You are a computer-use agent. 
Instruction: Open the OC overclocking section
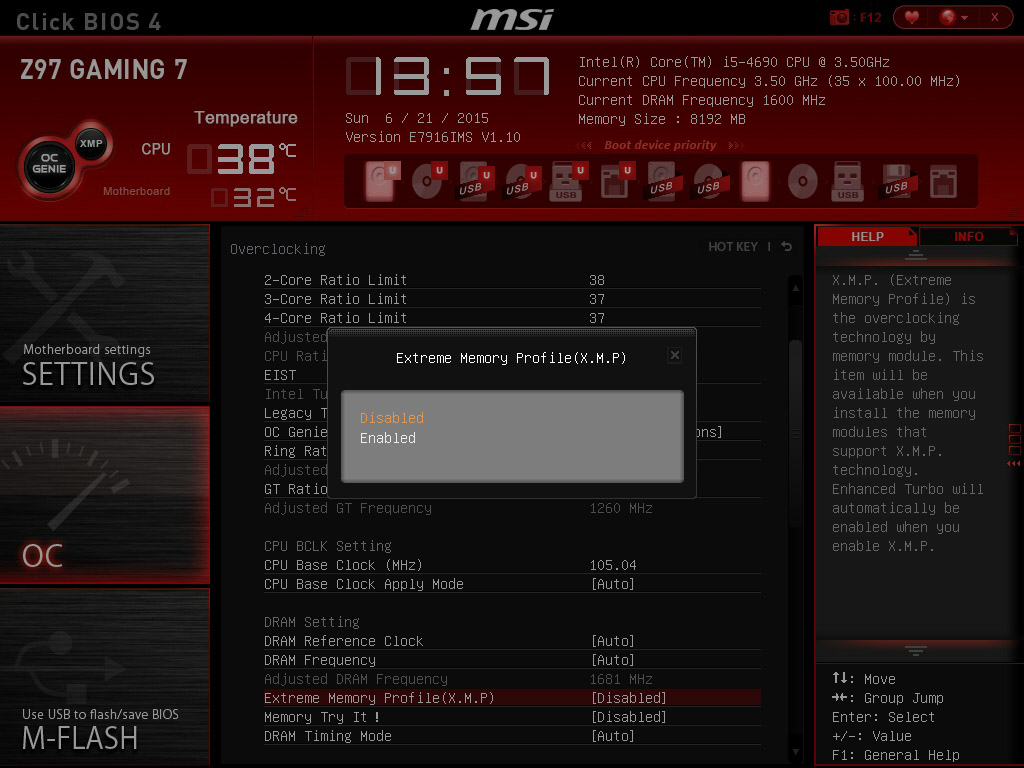[x=104, y=494]
